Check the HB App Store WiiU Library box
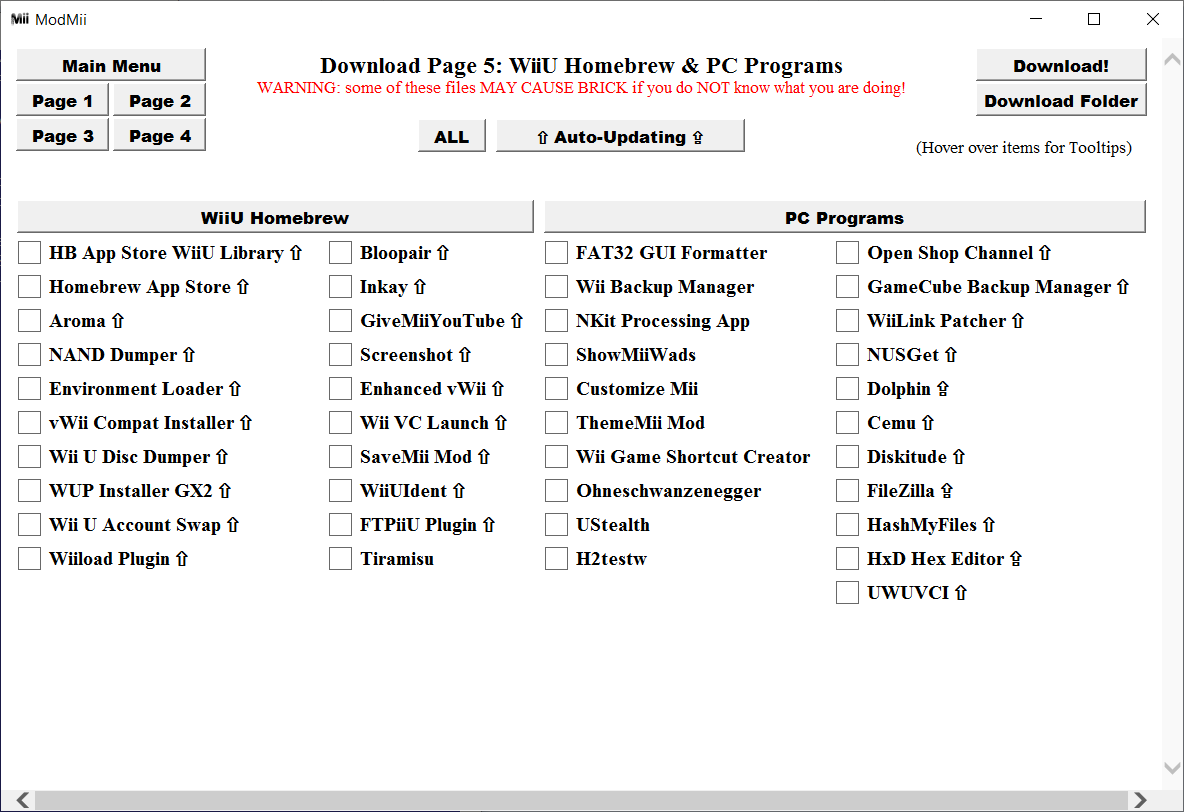Screen dimensions: 1184x812 [29, 253]
